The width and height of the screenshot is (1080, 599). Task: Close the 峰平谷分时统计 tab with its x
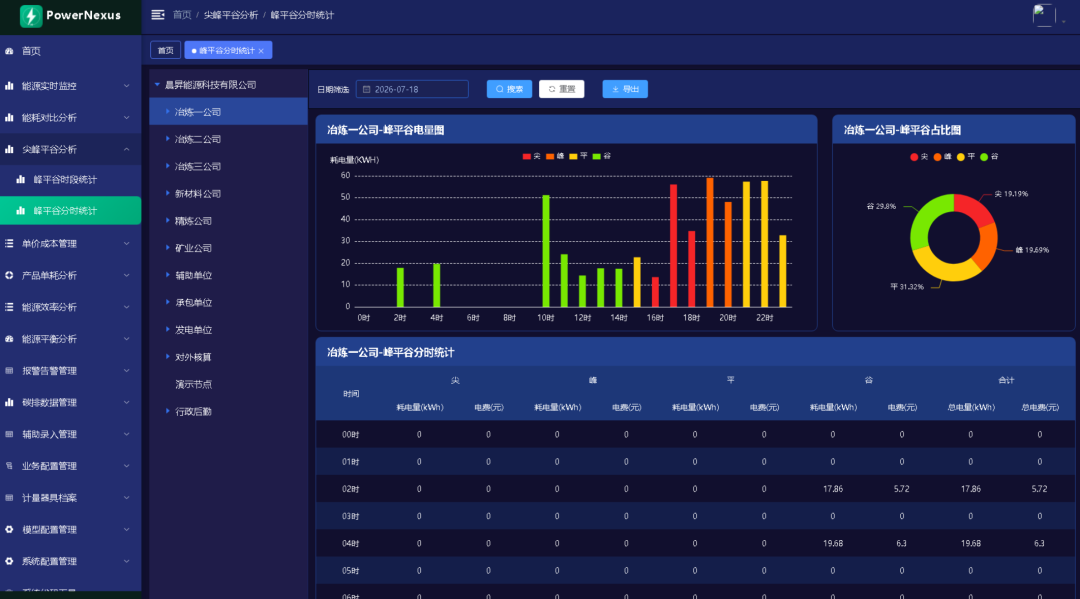[x=261, y=51]
